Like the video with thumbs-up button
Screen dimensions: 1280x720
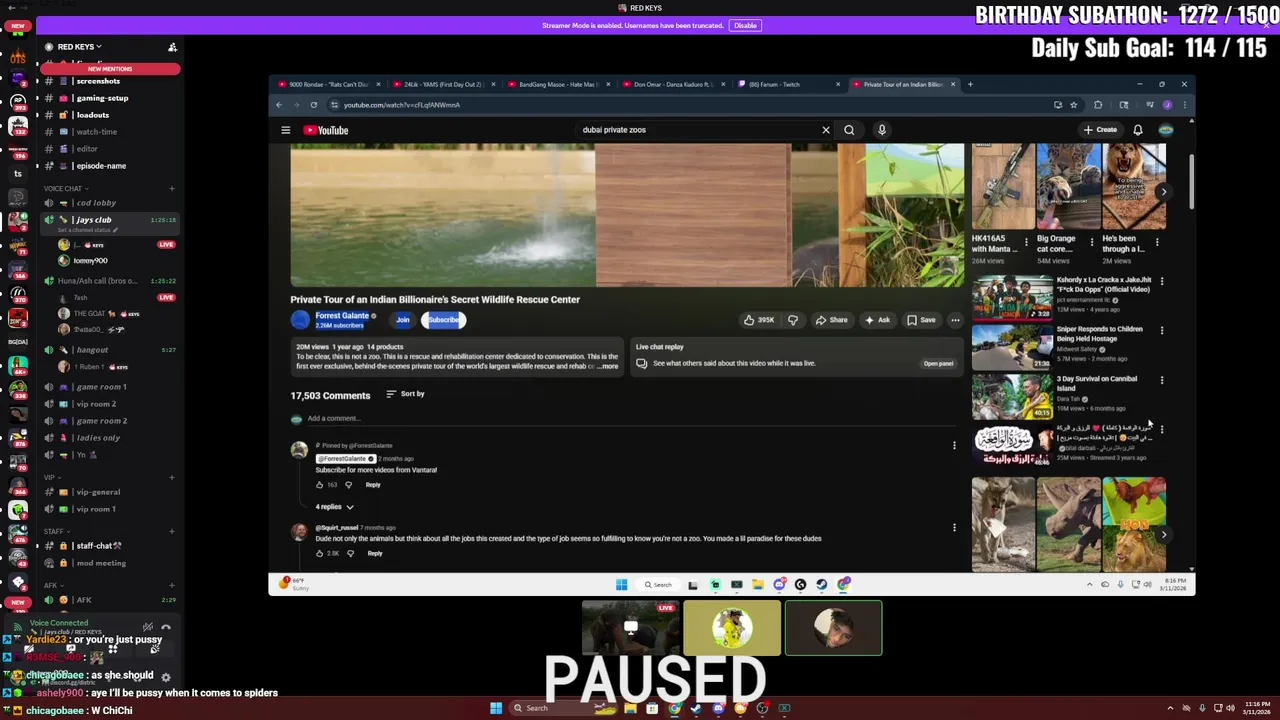pyautogui.click(x=760, y=320)
